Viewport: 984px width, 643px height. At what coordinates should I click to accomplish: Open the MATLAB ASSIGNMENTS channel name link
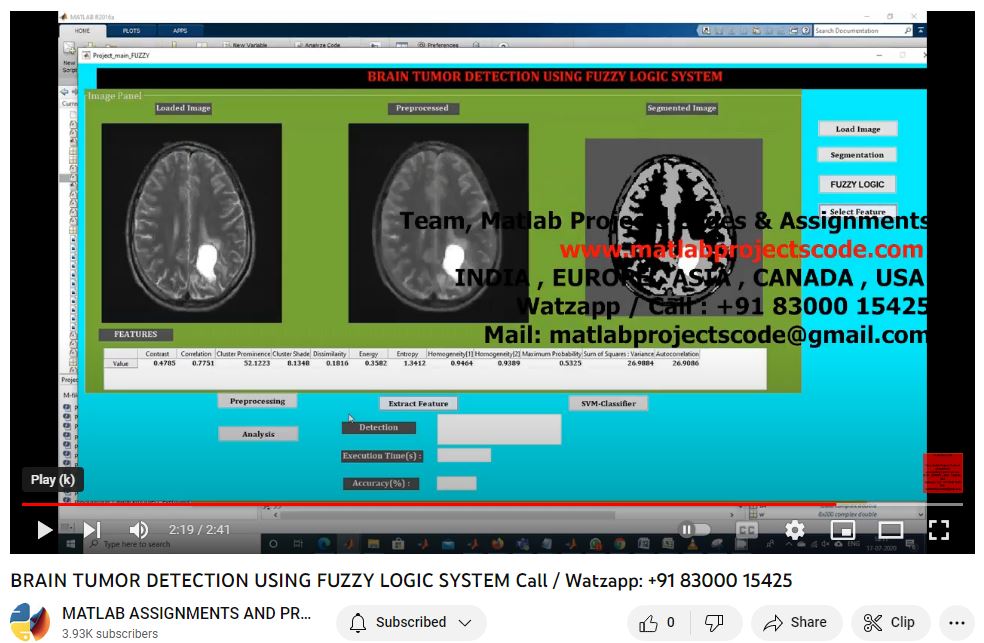186,613
